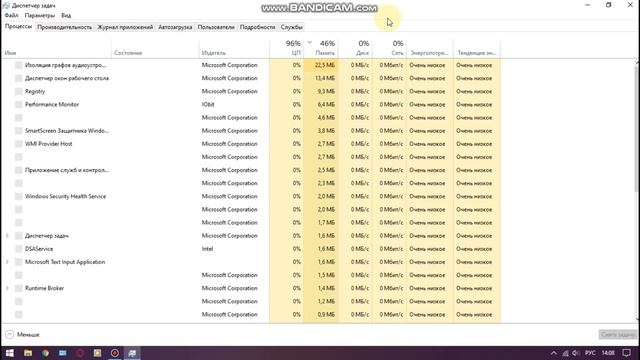Expand the Runtime Broker process group
The height and width of the screenshot is (360, 640).
click(7, 288)
